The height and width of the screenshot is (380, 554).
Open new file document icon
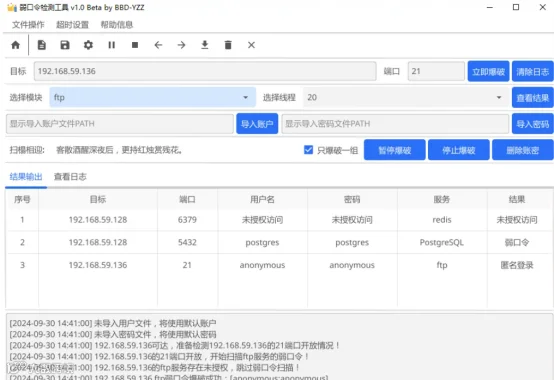click(42, 45)
